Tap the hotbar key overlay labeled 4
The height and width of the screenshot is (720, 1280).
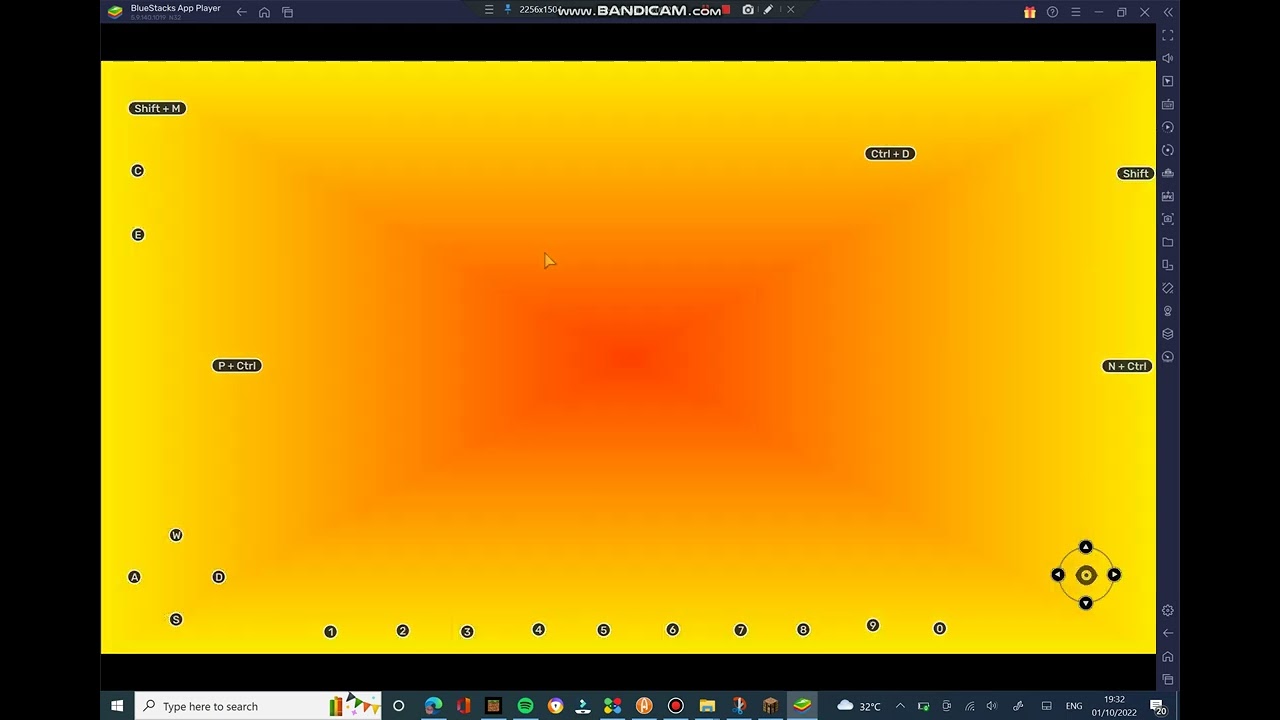pos(539,630)
